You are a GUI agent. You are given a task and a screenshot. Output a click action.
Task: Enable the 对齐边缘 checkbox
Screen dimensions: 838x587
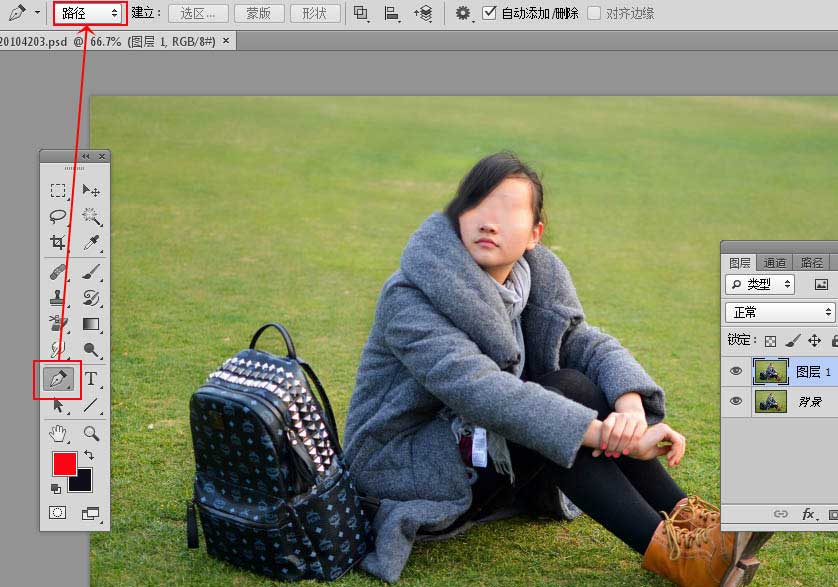(x=594, y=13)
